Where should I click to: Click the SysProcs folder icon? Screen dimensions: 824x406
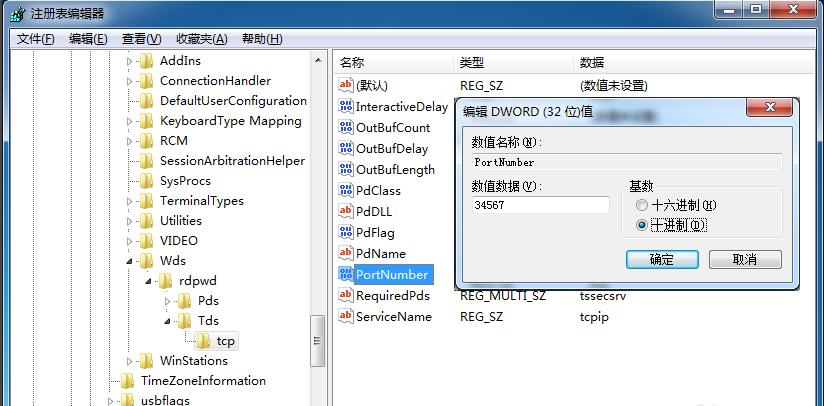[x=147, y=181]
